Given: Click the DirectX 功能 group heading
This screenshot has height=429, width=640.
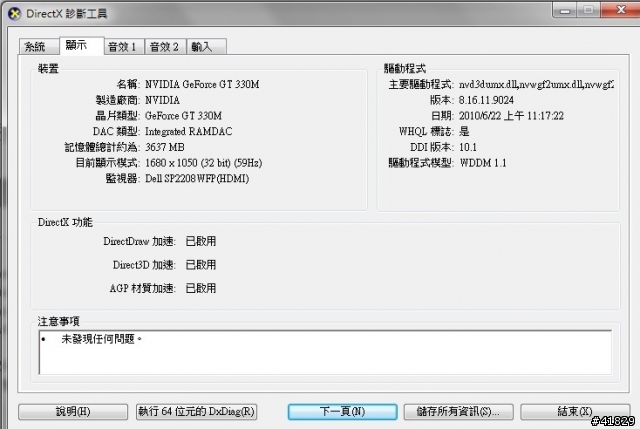Looking at the screenshot, I should tap(65, 222).
